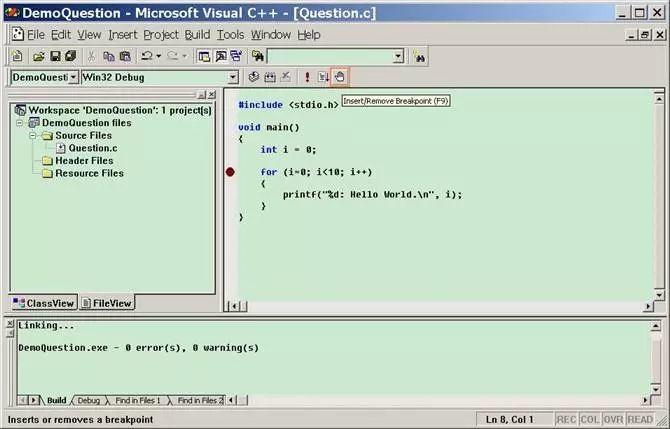Open the Window menu

[x=270, y=35]
